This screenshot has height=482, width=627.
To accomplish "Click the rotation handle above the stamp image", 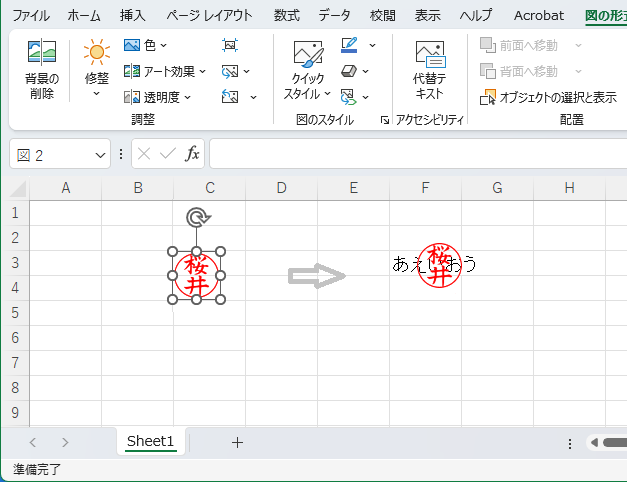I will [197, 217].
